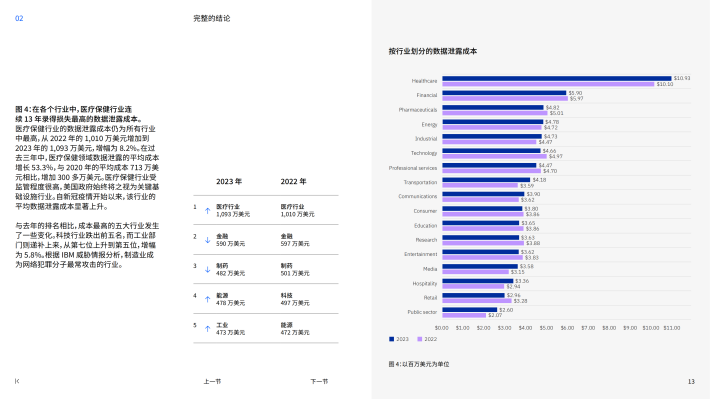Select the Healthcare 2023 bar

(557, 78)
